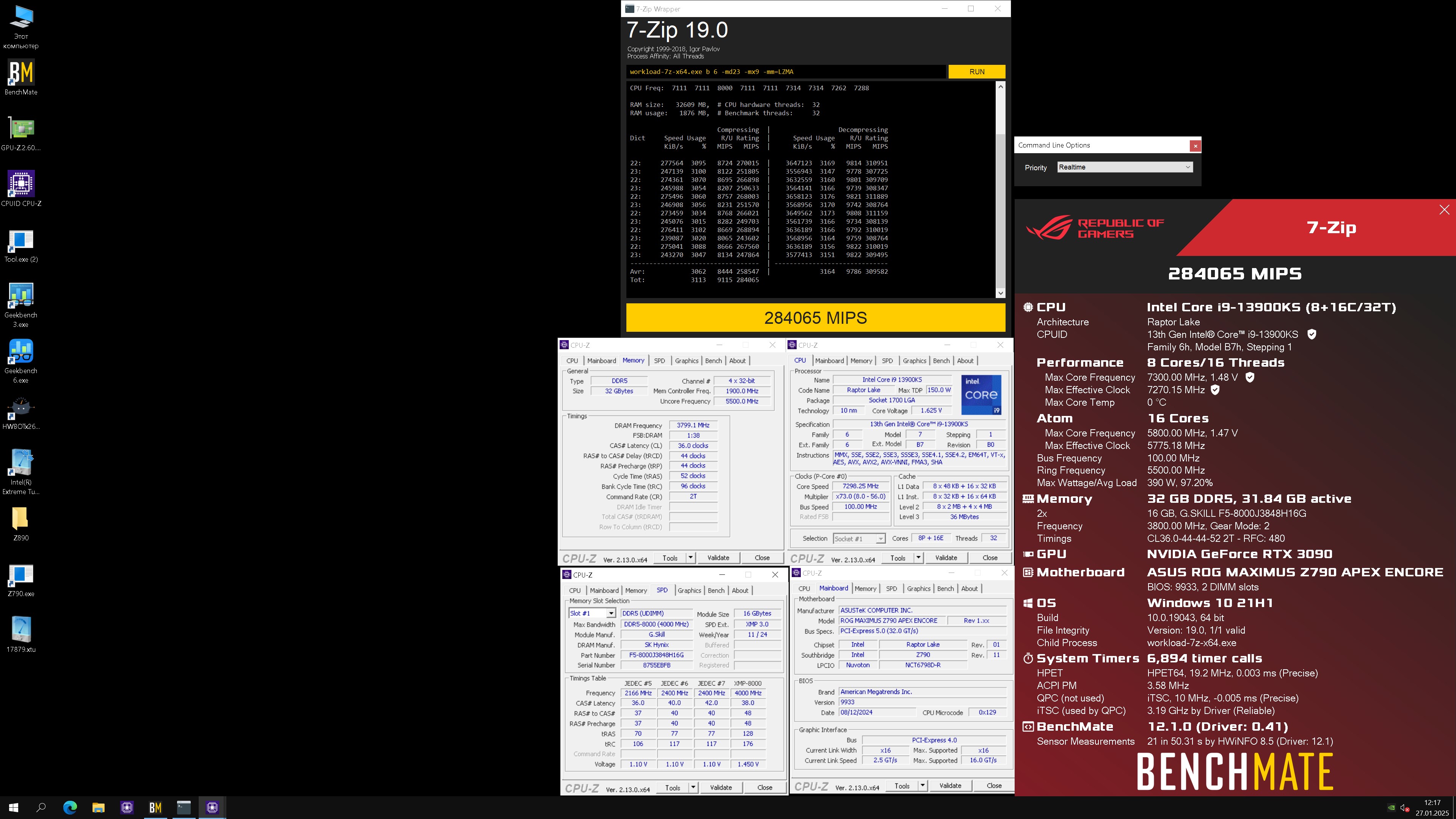Screen dimensions: 1456x819
Task: Click scrollbar up arrow in 7-Zip output
Action: point(1001,86)
